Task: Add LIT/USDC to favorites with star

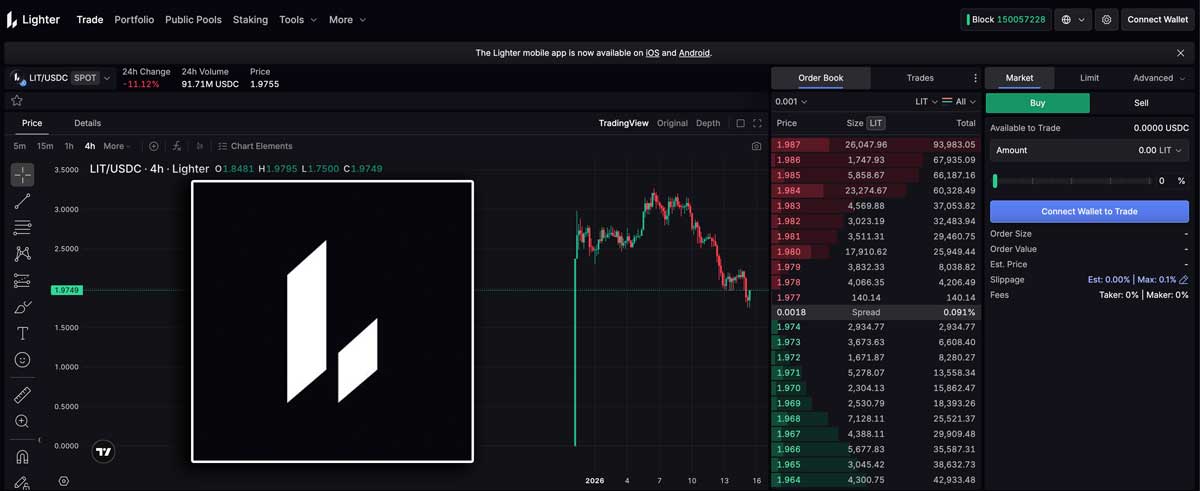Action: 17,101
